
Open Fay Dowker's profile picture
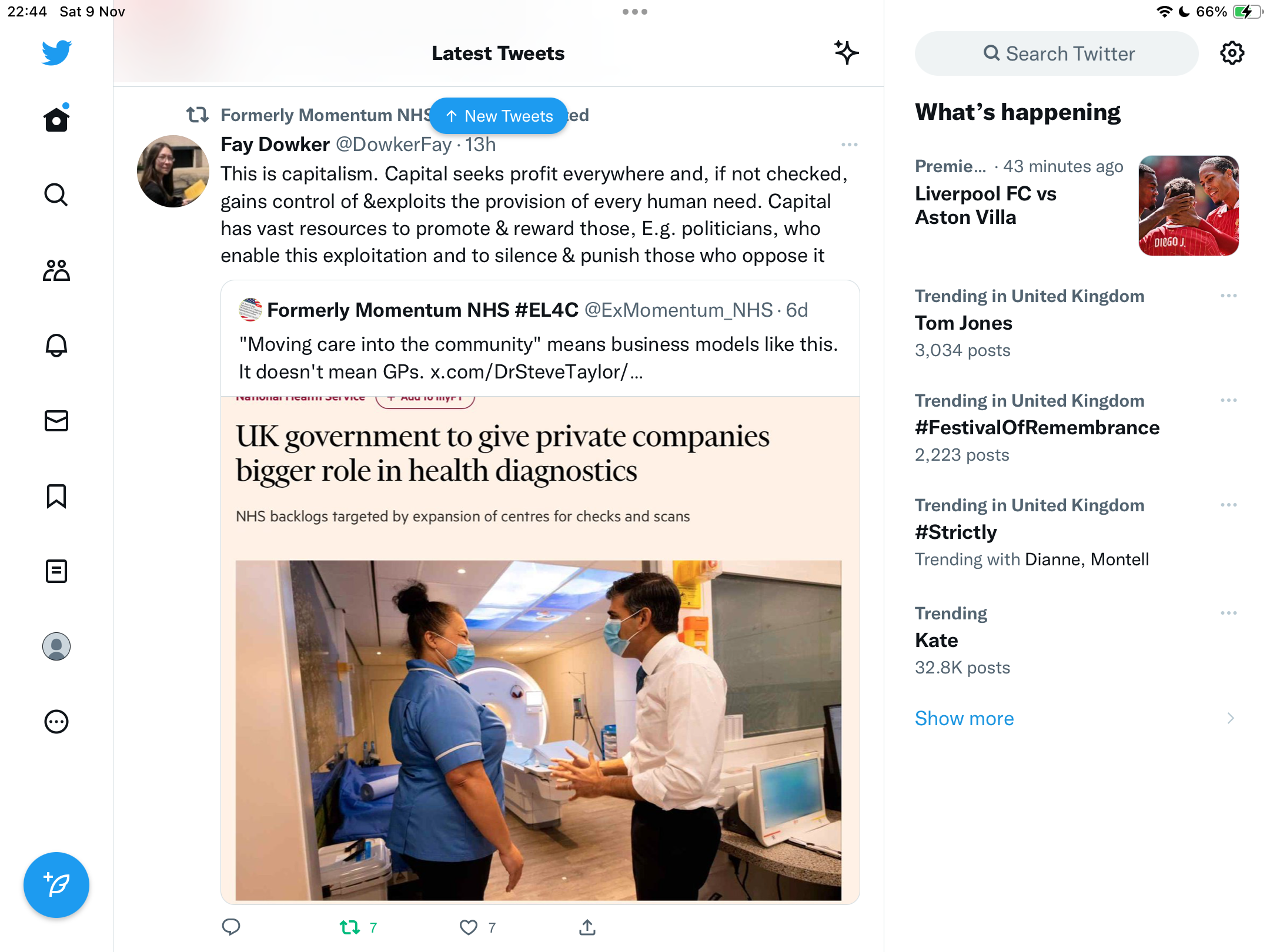173,171
